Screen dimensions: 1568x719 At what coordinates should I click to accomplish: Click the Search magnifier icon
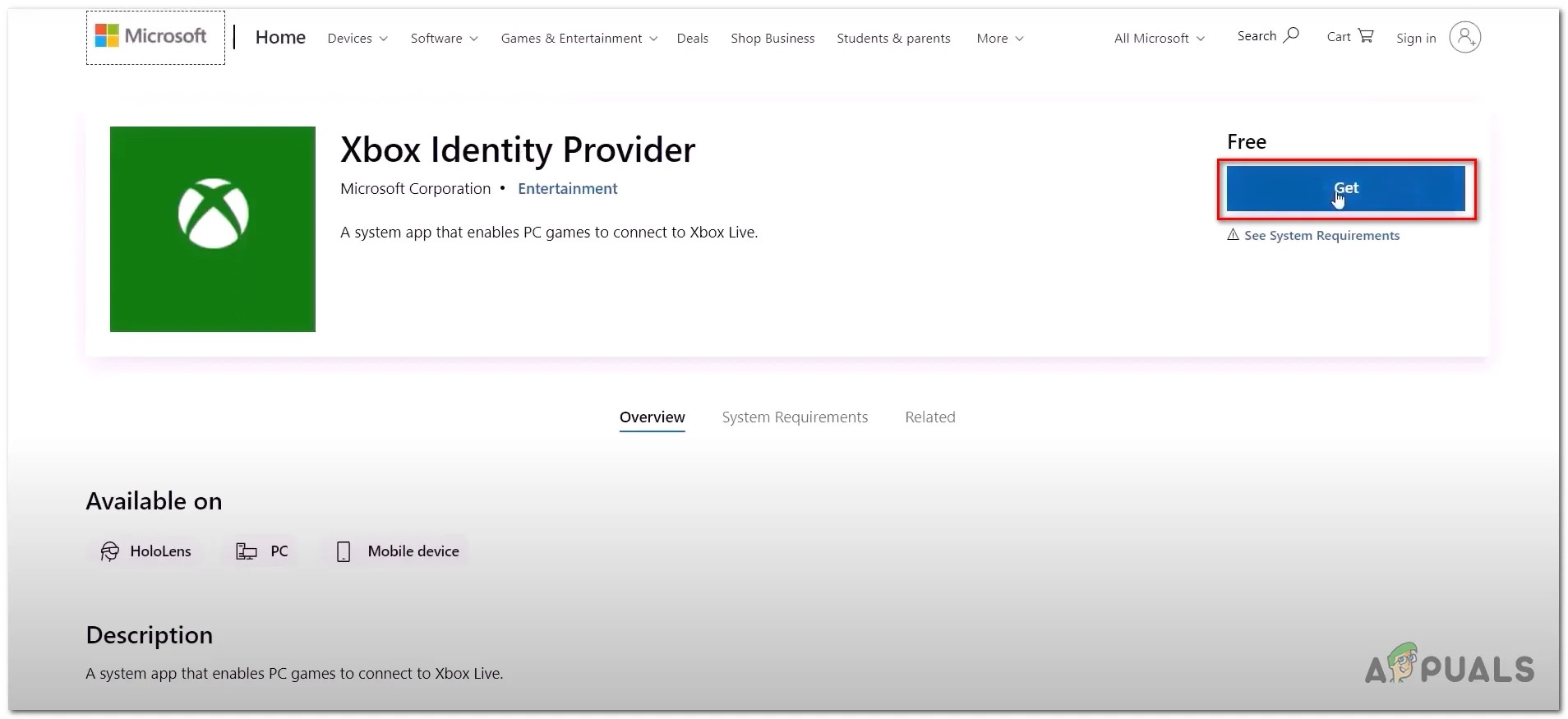[x=1291, y=35]
